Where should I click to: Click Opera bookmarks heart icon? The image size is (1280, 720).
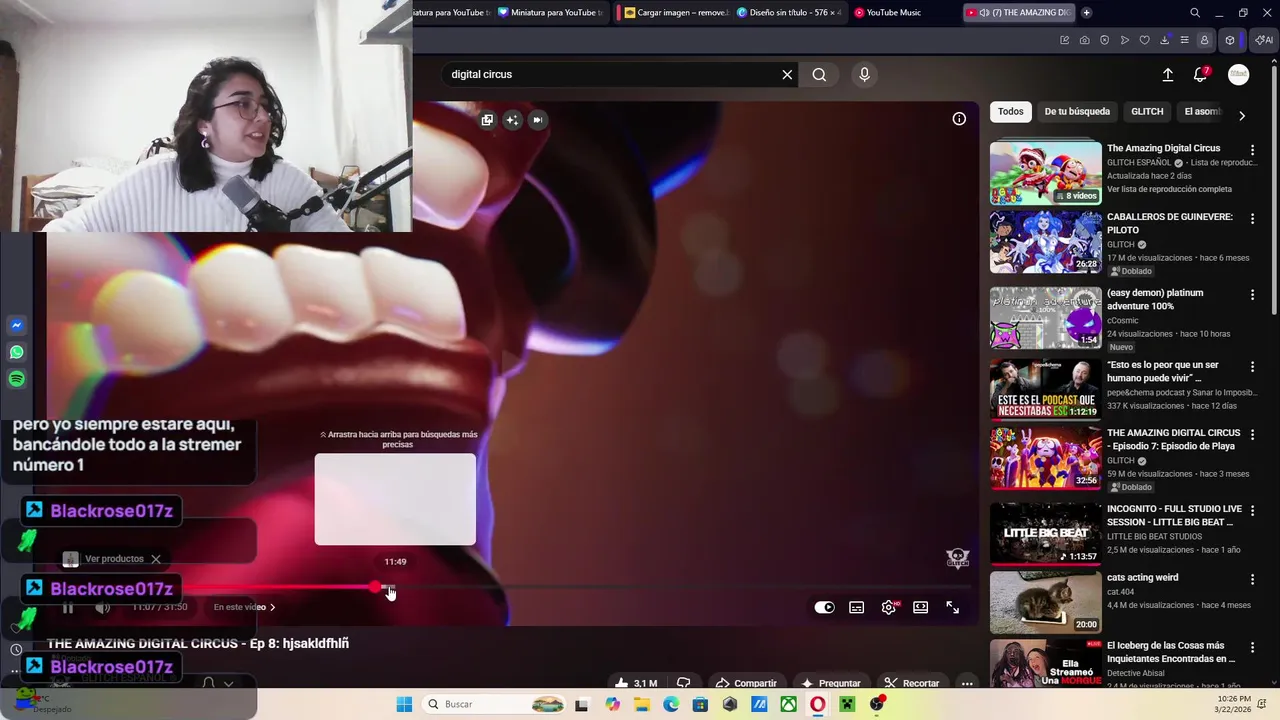click(x=1144, y=40)
